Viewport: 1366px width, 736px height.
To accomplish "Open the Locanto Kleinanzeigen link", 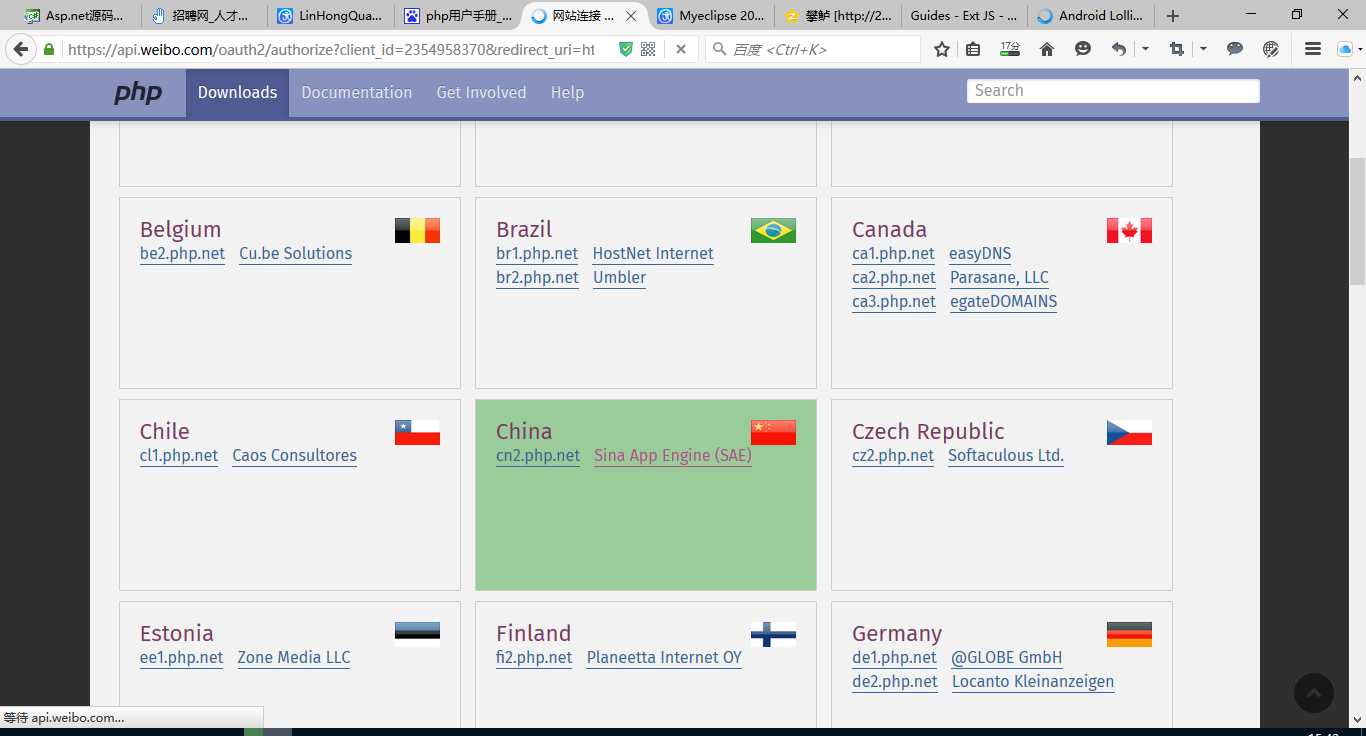I will (1033, 682).
